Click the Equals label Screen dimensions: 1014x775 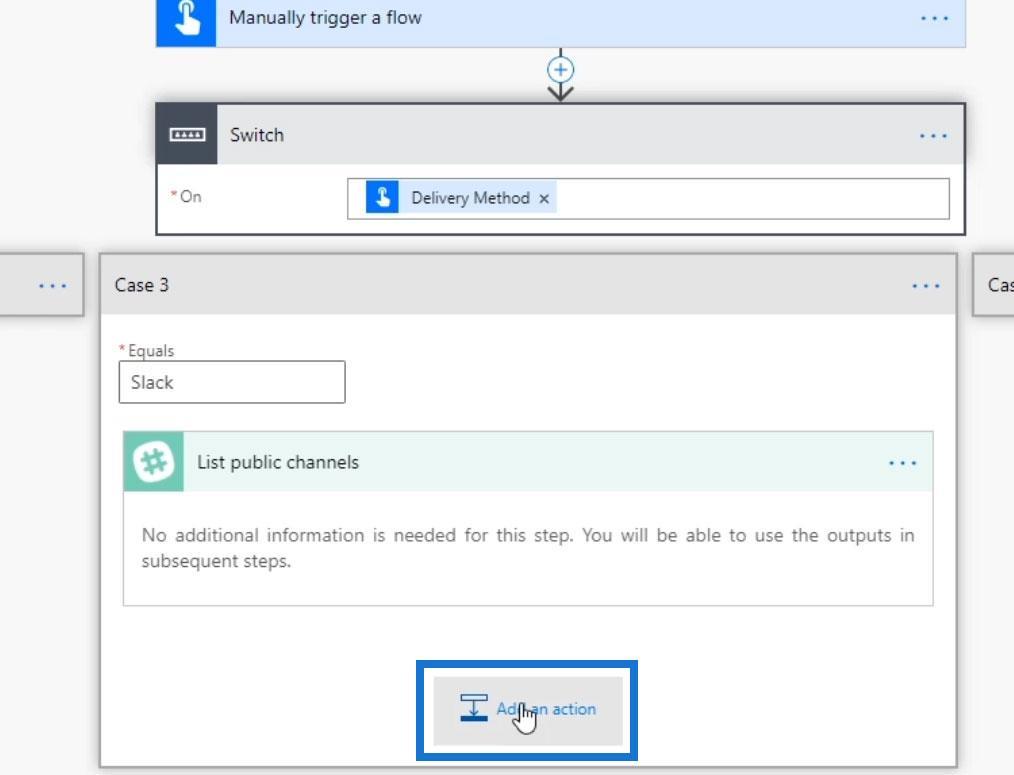pyautogui.click(x=151, y=351)
